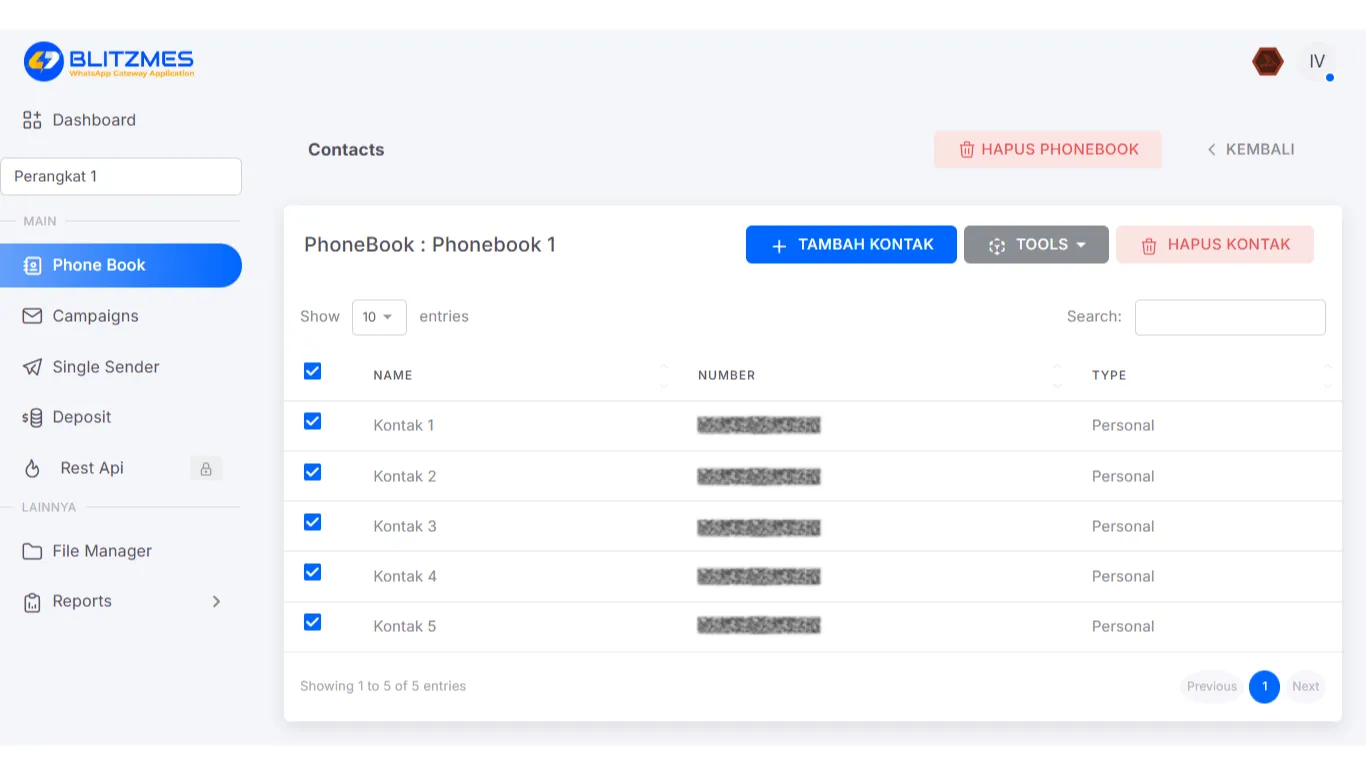Click the Blitzmes logo icon

(x=43, y=61)
